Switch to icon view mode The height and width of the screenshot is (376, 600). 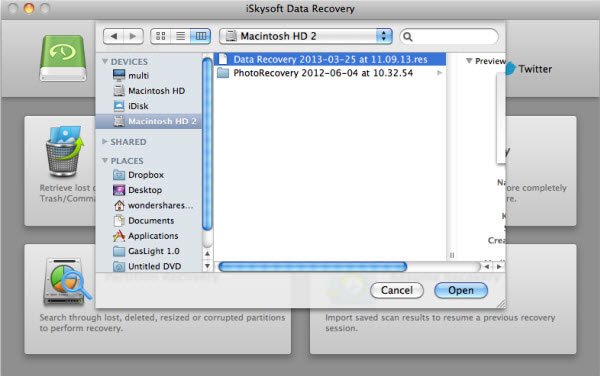pos(161,36)
